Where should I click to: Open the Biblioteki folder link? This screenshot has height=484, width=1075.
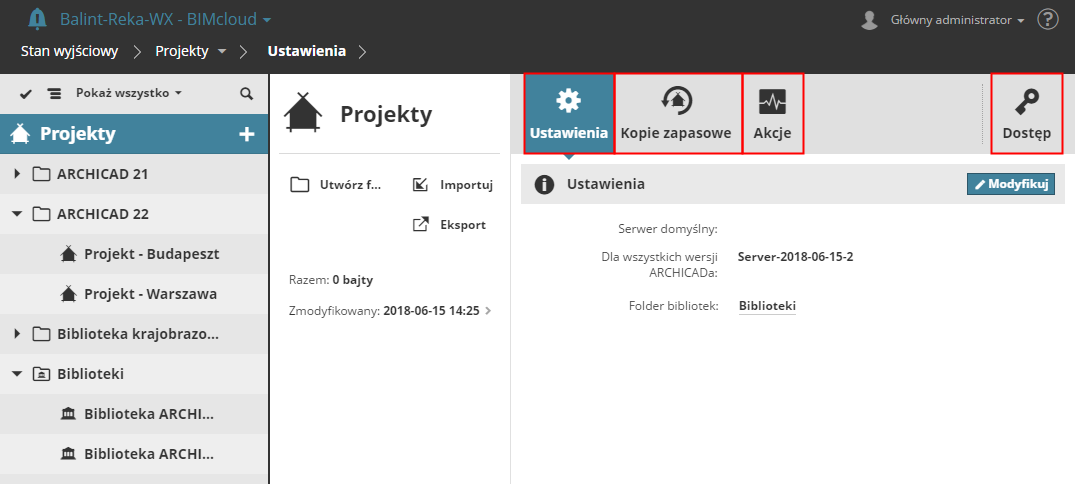tap(767, 306)
